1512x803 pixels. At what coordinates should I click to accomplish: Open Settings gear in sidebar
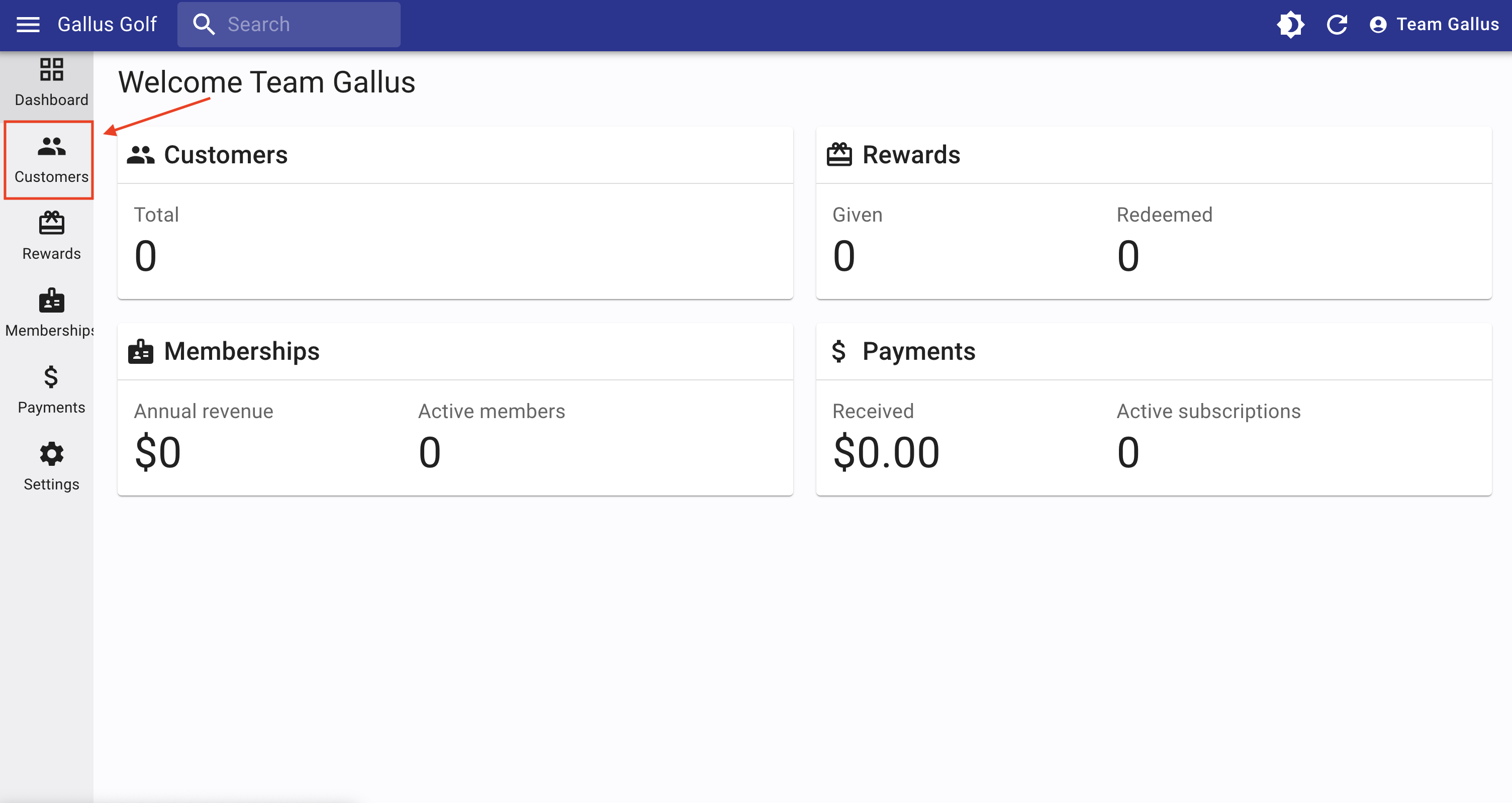51,454
